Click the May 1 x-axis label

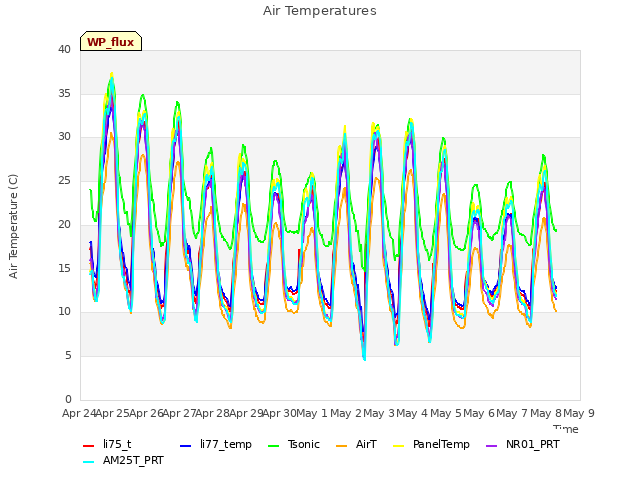(312, 413)
